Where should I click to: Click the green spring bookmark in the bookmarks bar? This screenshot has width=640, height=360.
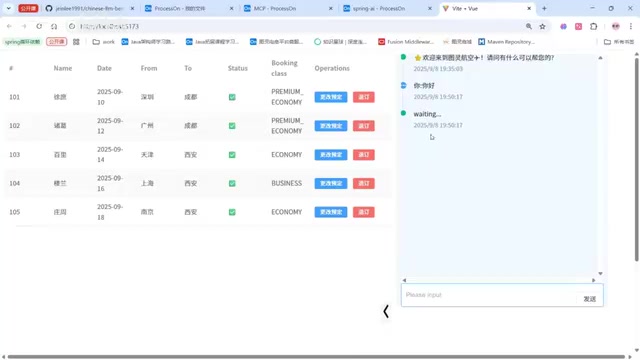click(x=22, y=42)
